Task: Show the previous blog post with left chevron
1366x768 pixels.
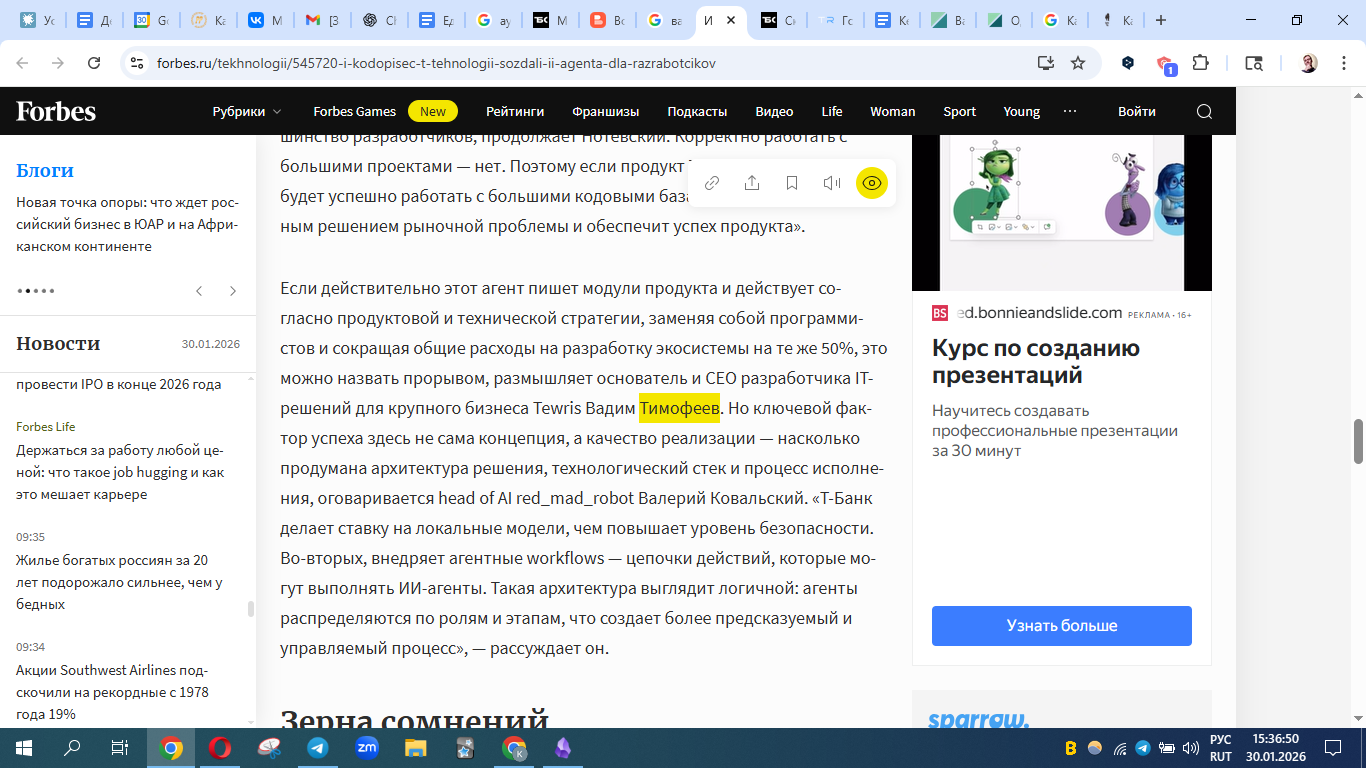Action: point(199,291)
